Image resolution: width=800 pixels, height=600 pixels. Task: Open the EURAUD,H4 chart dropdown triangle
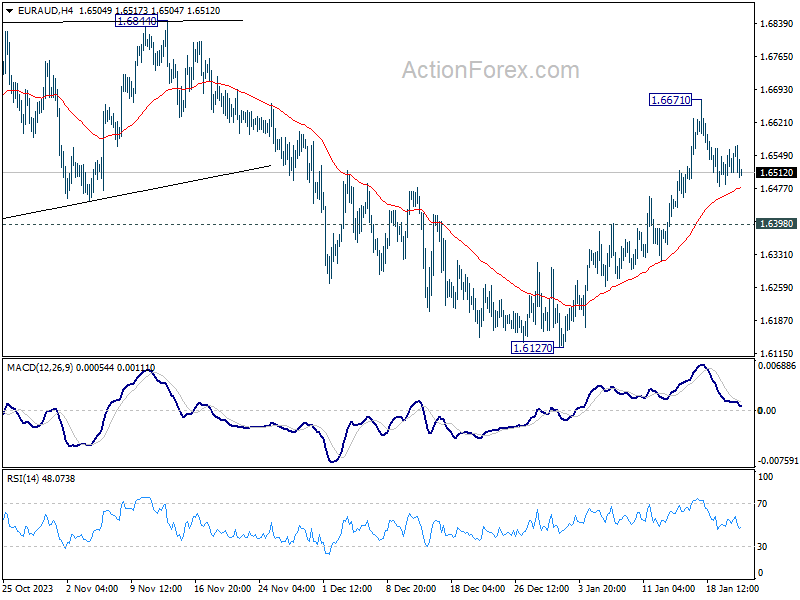click(9, 11)
